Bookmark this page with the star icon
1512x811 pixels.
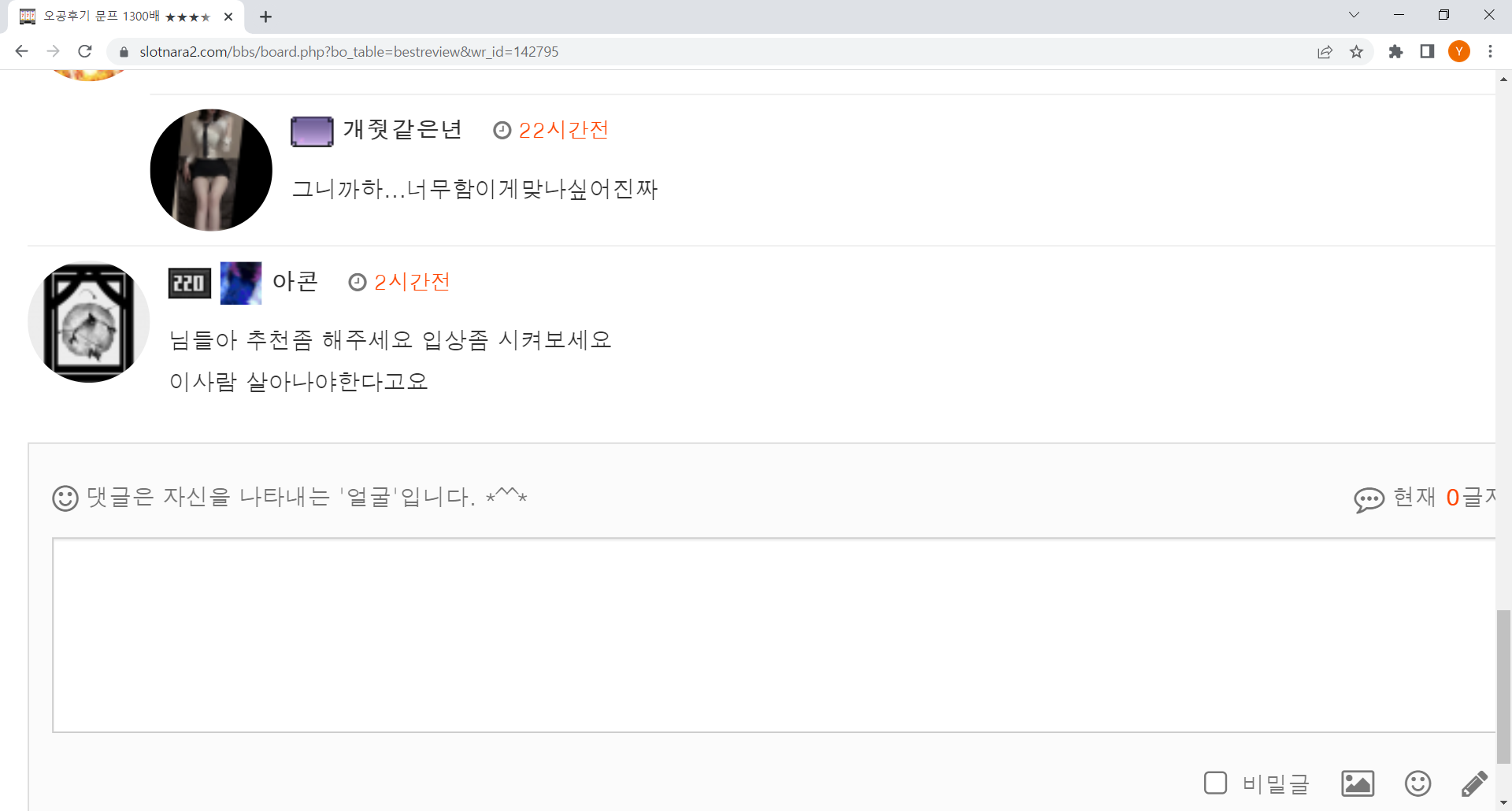point(1356,52)
